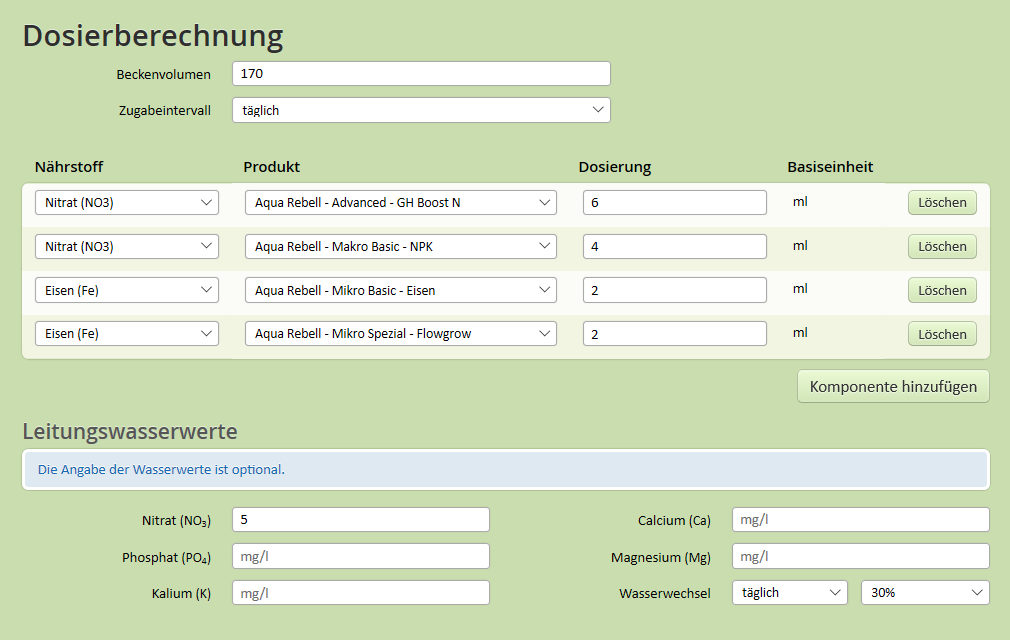Delete the Mikro Spezial Flowgrow row

tap(941, 335)
